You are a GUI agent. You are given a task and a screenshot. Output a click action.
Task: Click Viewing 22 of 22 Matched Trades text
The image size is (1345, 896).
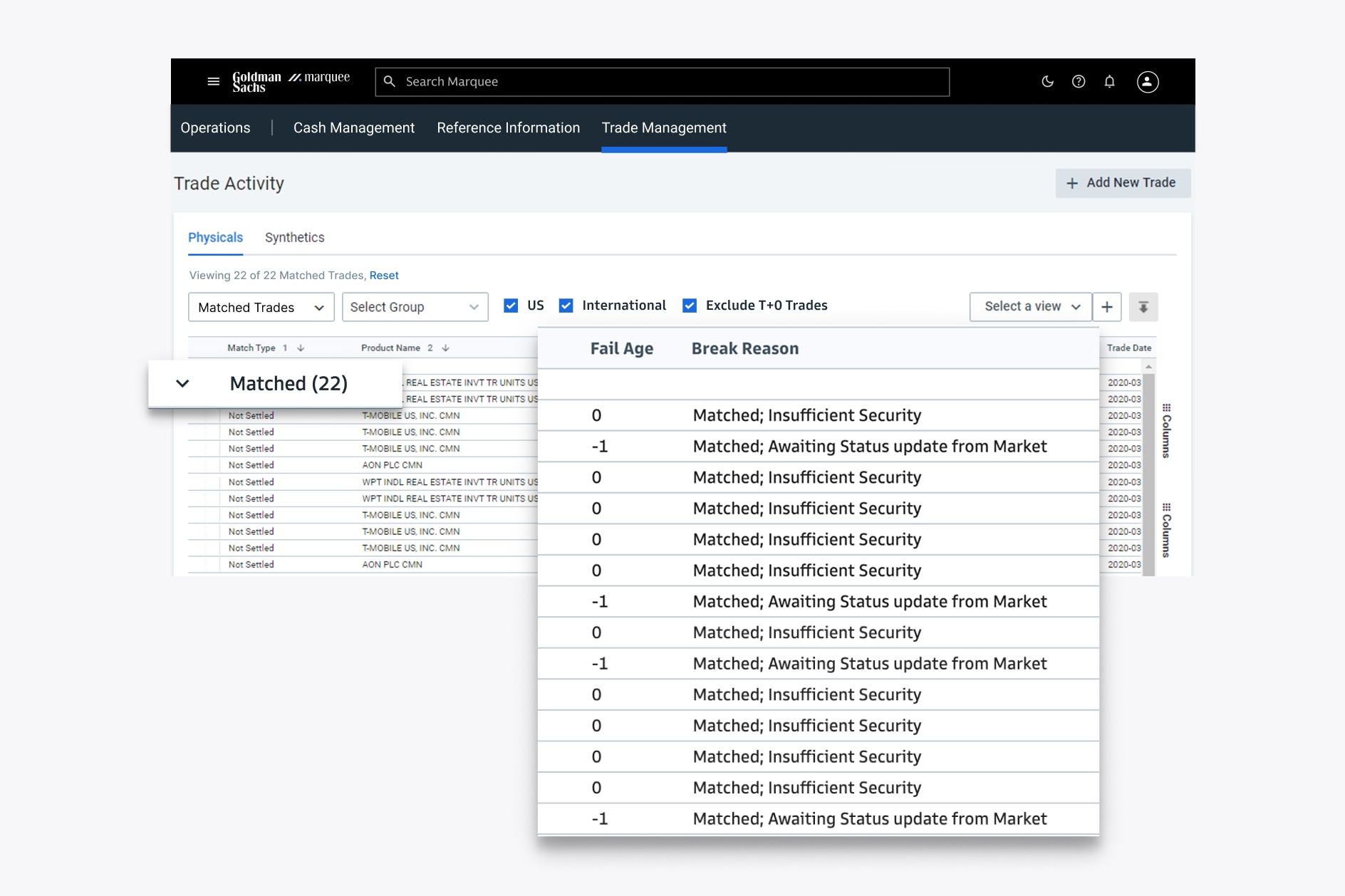(x=276, y=276)
